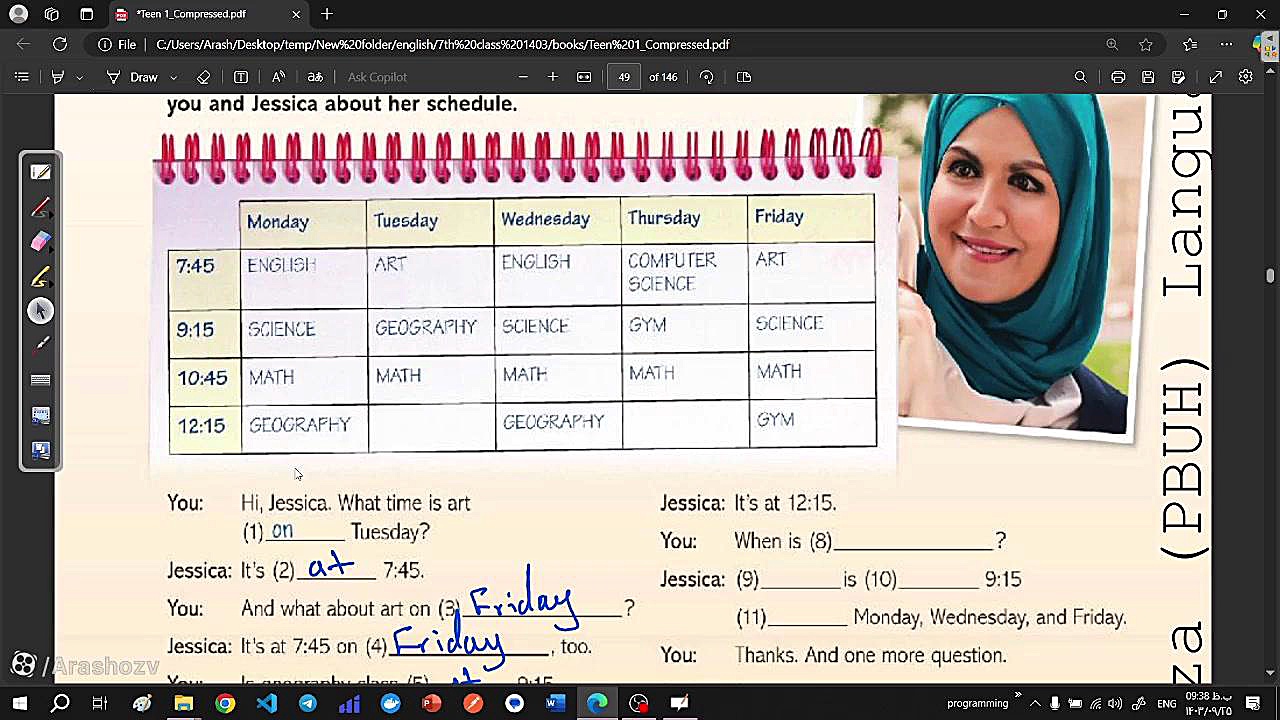Click the Translate icon in PDF toolbar

tap(315, 77)
